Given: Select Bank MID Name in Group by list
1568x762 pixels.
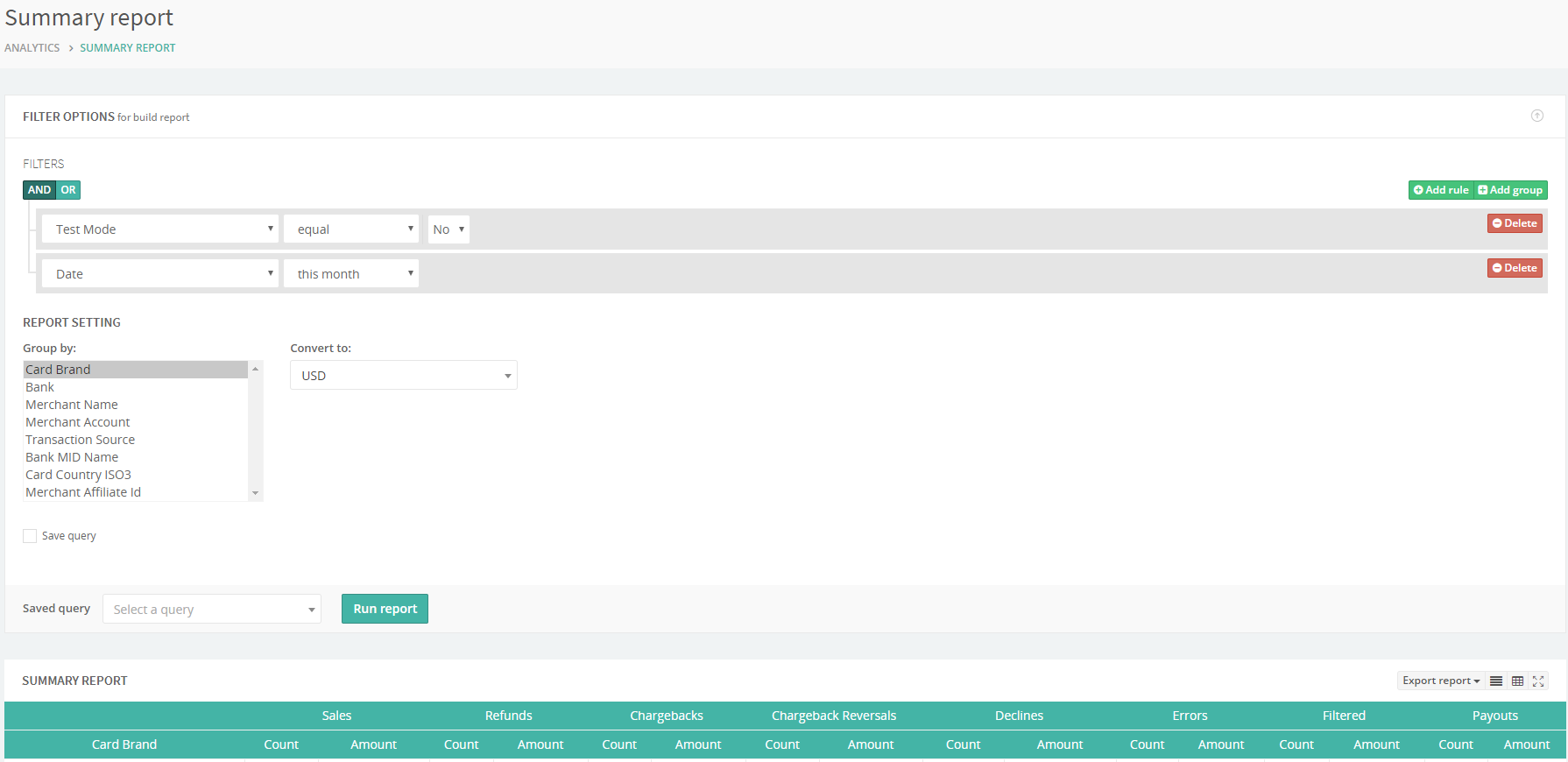Looking at the screenshot, I should [135, 457].
